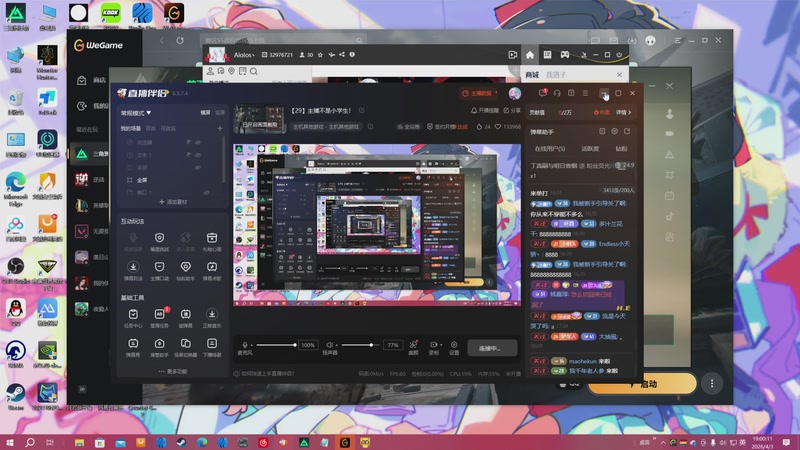
Task: Adjust the 麦克风 volume slider
Action: pos(276,345)
